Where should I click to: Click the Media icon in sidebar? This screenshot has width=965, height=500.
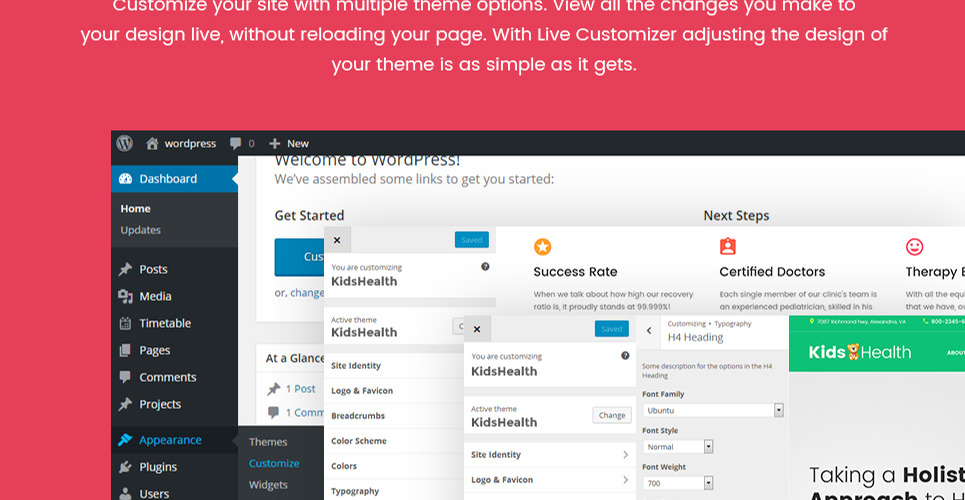[126, 296]
